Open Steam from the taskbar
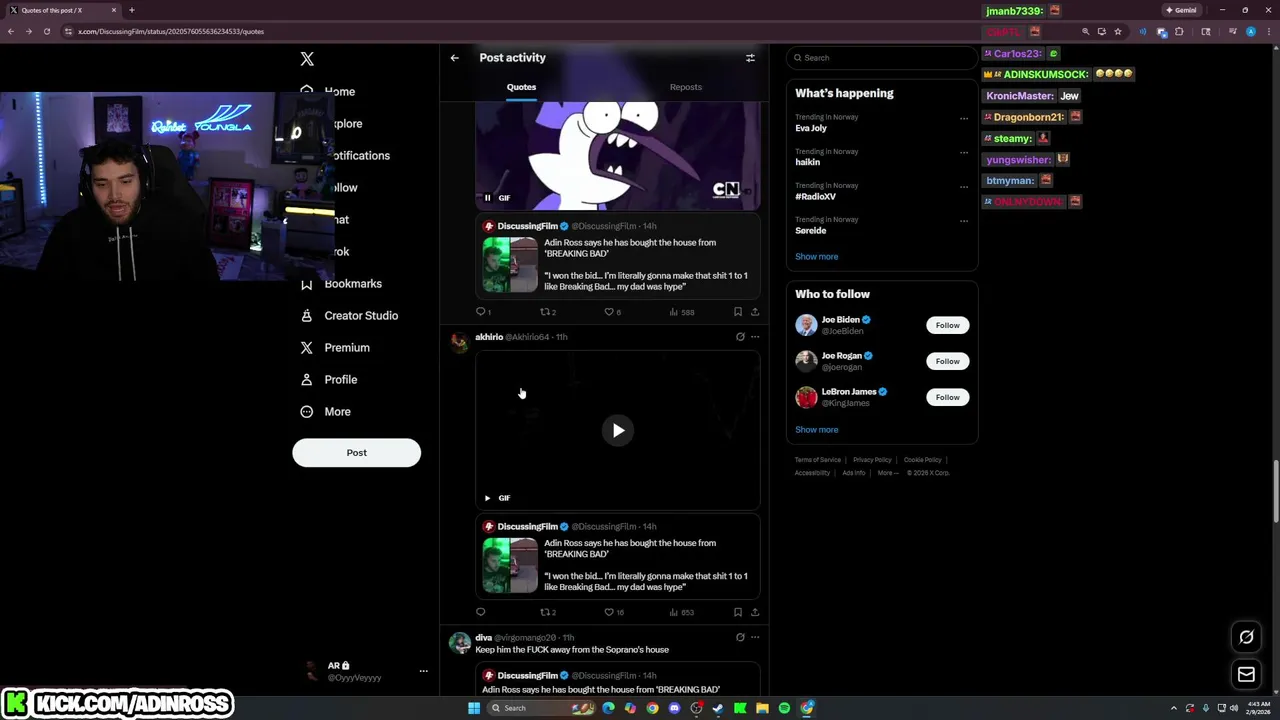The width and height of the screenshot is (1280, 720). (718, 708)
